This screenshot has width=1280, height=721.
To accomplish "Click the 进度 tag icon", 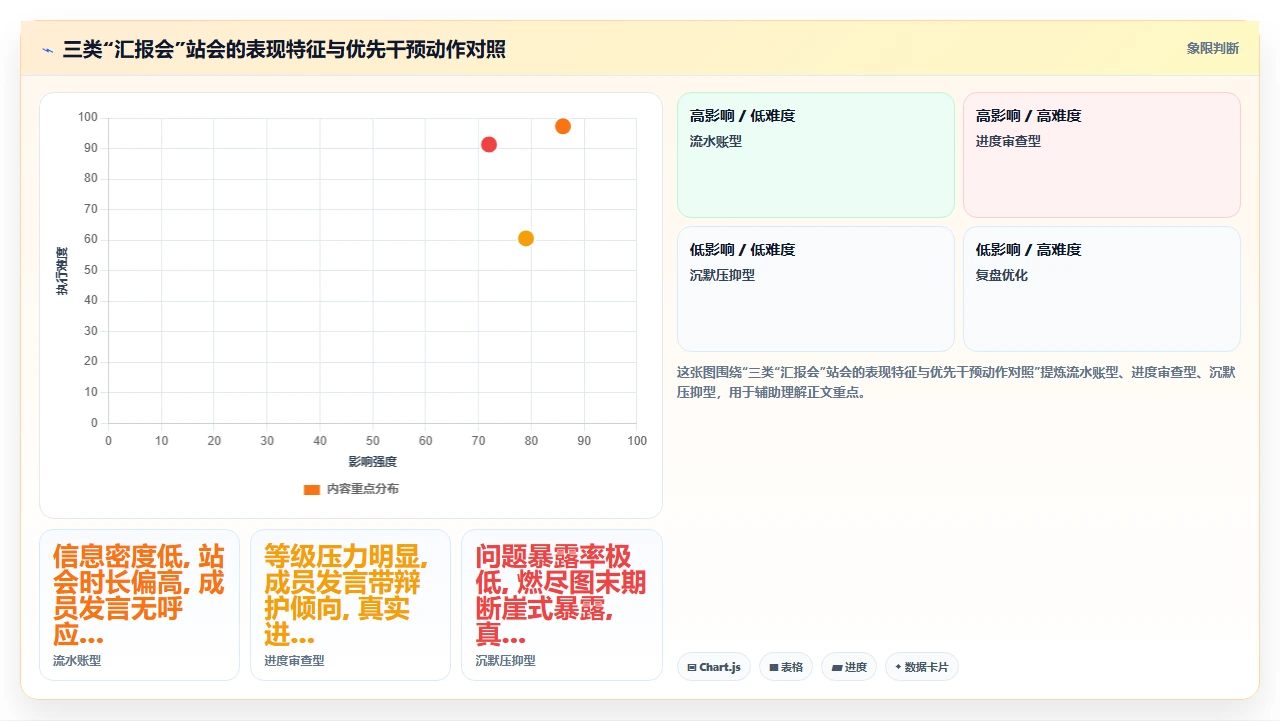I will [836, 667].
